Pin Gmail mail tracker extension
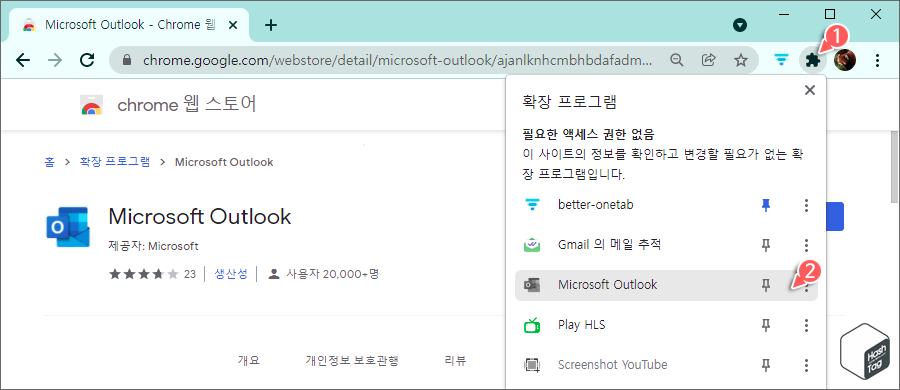900x390 pixels. [x=765, y=245]
